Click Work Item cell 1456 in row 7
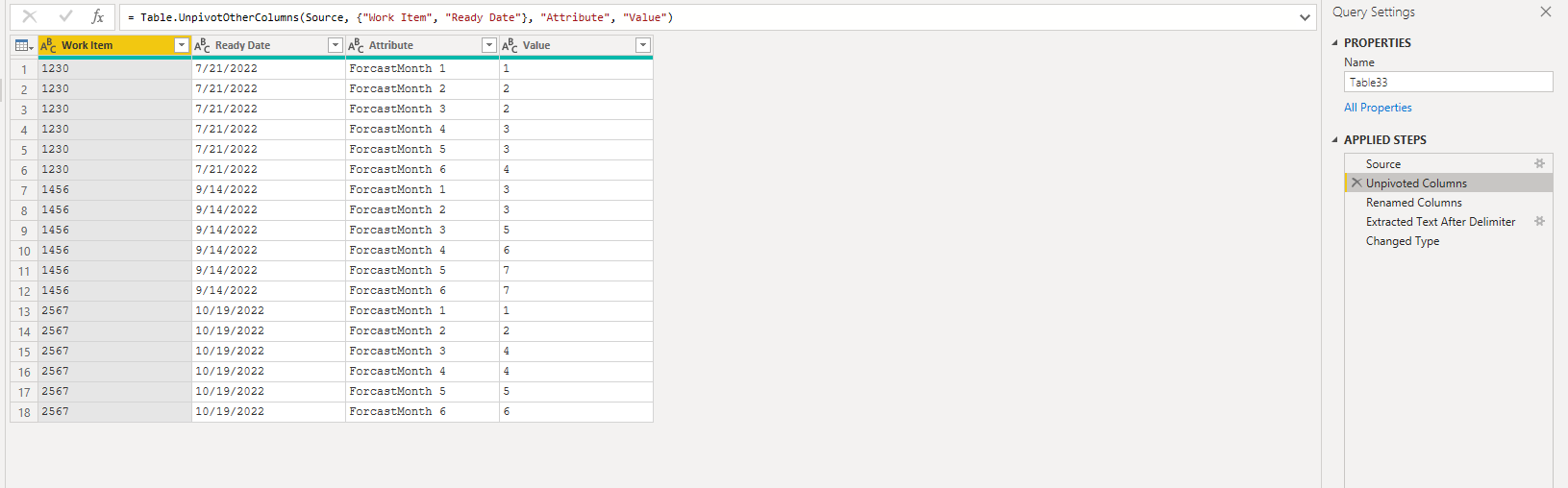Image resolution: width=1568 pixels, height=488 pixels. click(x=114, y=190)
